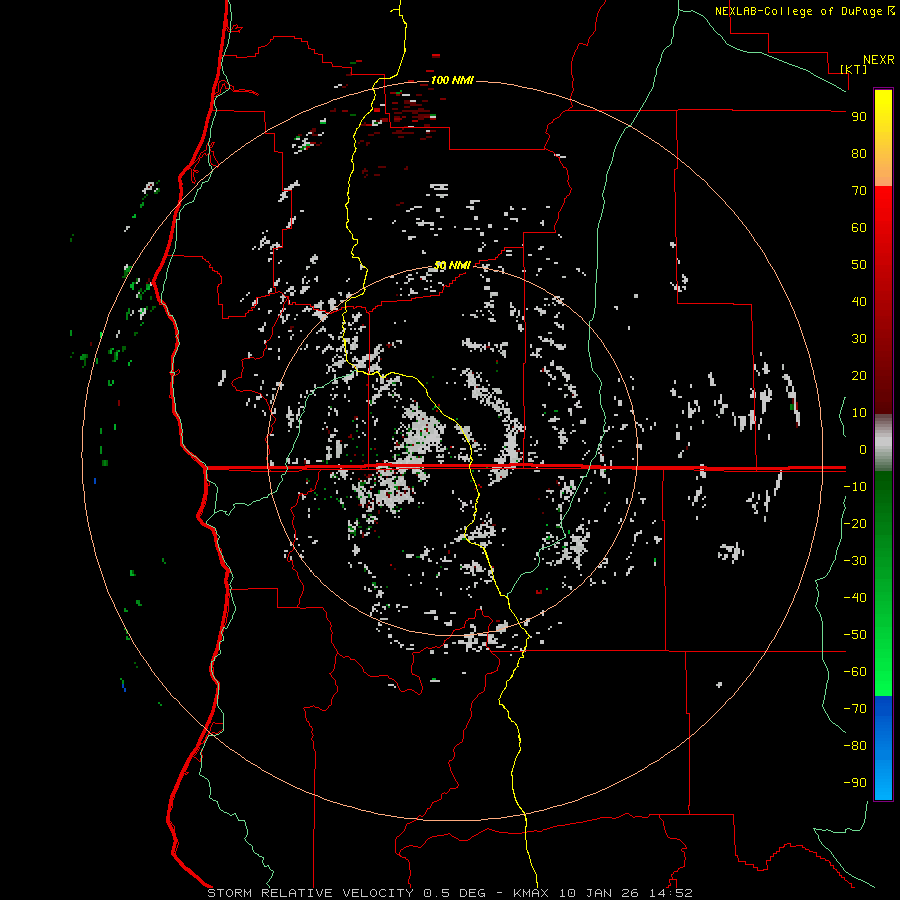The height and width of the screenshot is (900, 900).
Task: Click the 80 scale value
Action: click(859, 154)
